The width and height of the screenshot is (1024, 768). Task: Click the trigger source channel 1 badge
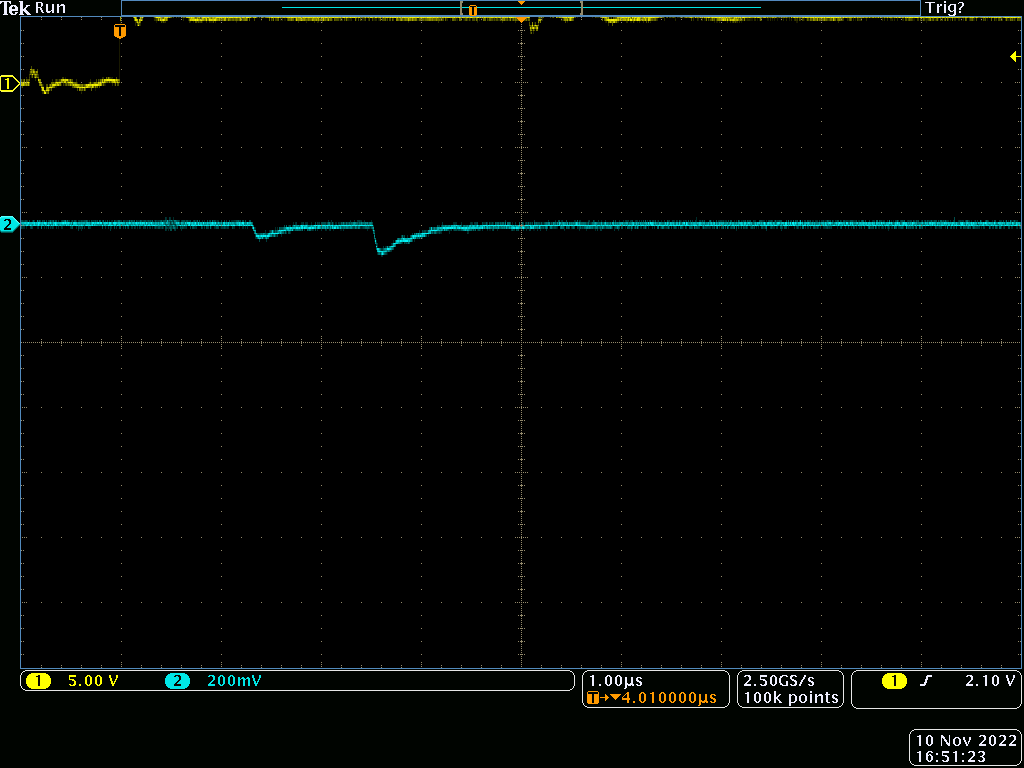pyautogui.click(x=893, y=681)
